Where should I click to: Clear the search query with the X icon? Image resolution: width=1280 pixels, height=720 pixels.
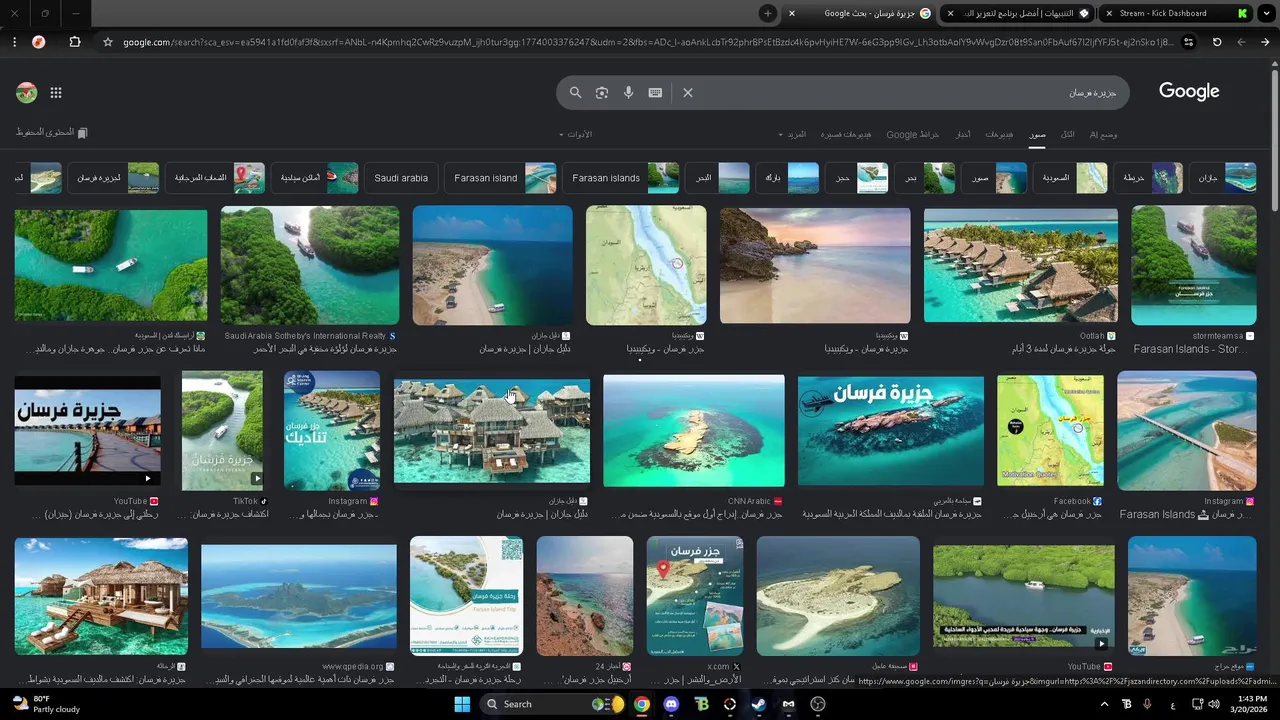688,92
